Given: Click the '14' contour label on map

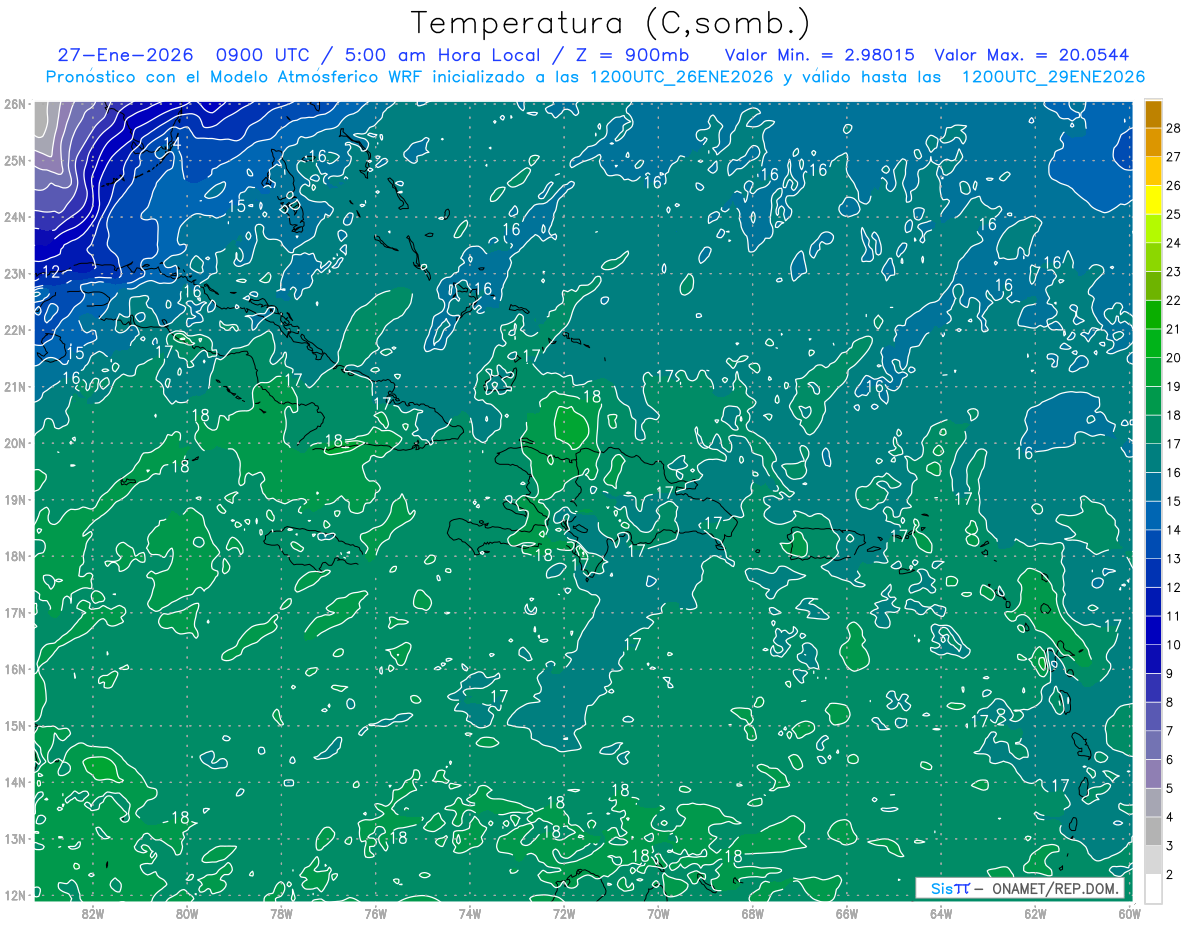Looking at the screenshot, I should (x=172, y=143).
